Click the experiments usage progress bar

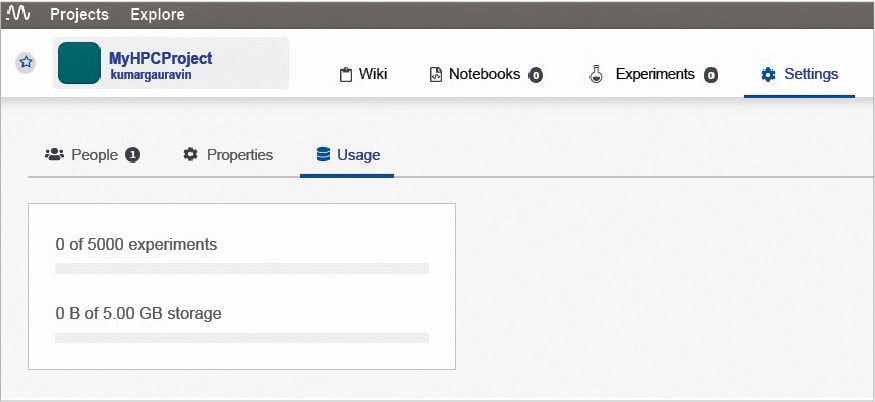pyautogui.click(x=242, y=268)
